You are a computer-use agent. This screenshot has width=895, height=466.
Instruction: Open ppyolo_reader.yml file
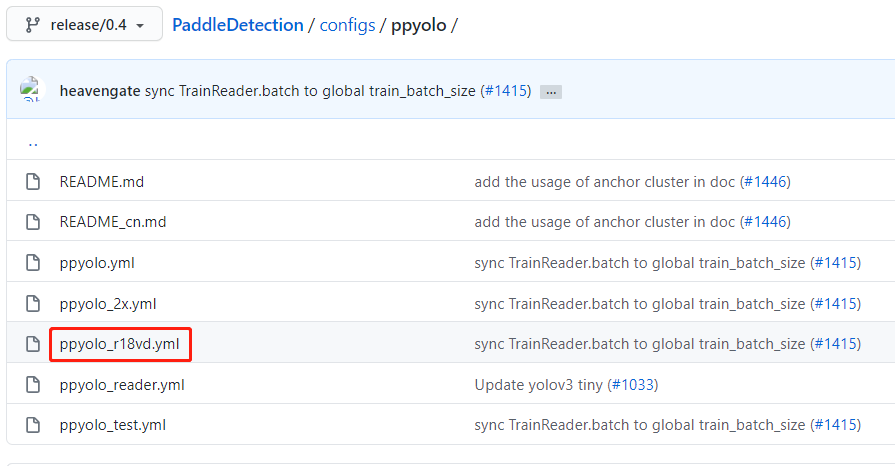tap(122, 385)
